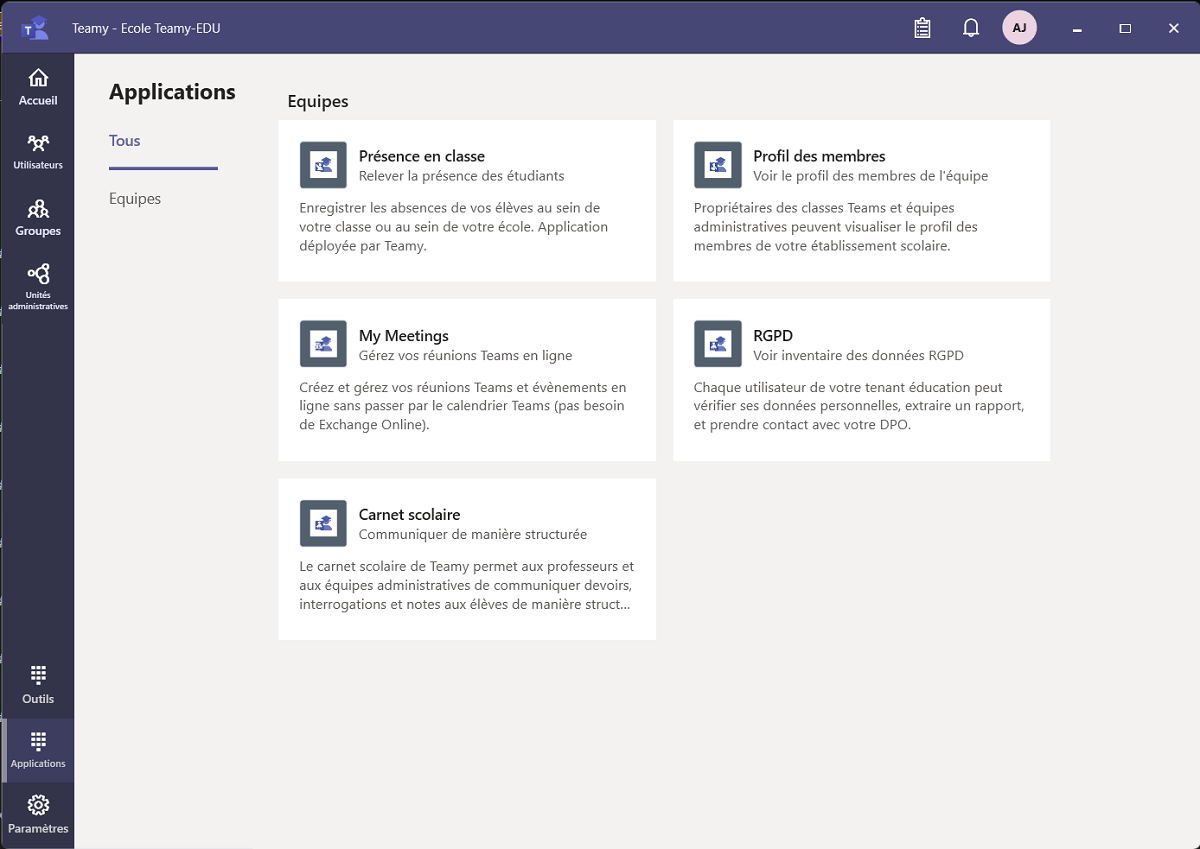Open Paramètres gear icon

[38, 805]
